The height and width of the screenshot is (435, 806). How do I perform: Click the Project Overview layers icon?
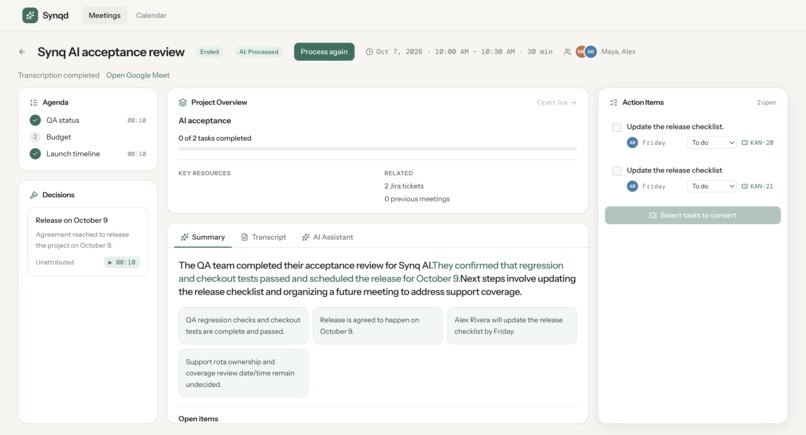[x=182, y=102]
